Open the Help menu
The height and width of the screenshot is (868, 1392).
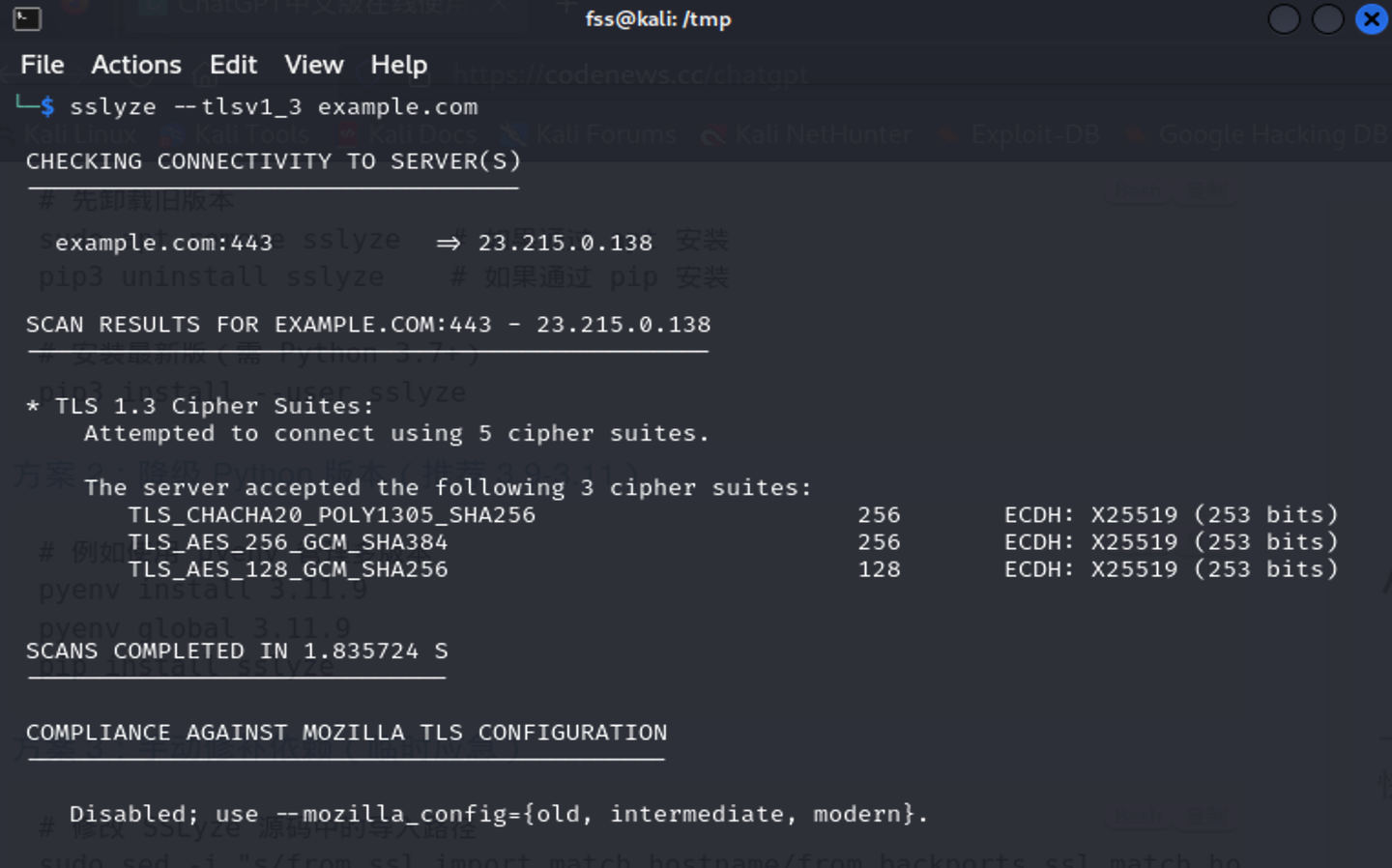(398, 65)
